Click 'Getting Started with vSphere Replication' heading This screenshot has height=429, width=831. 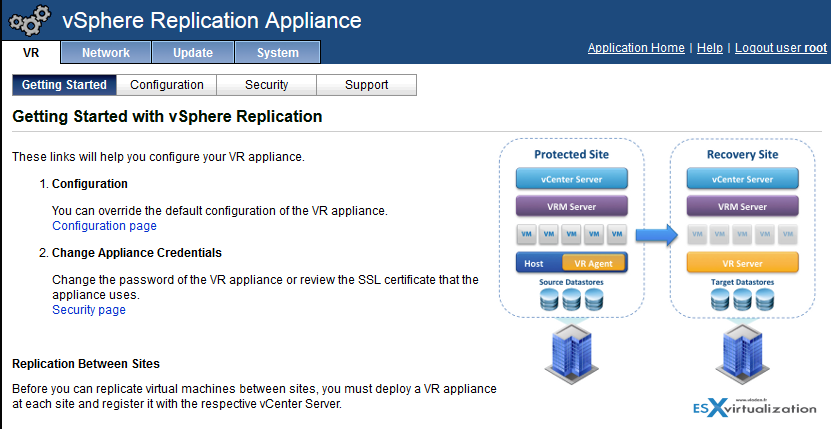coord(167,116)
